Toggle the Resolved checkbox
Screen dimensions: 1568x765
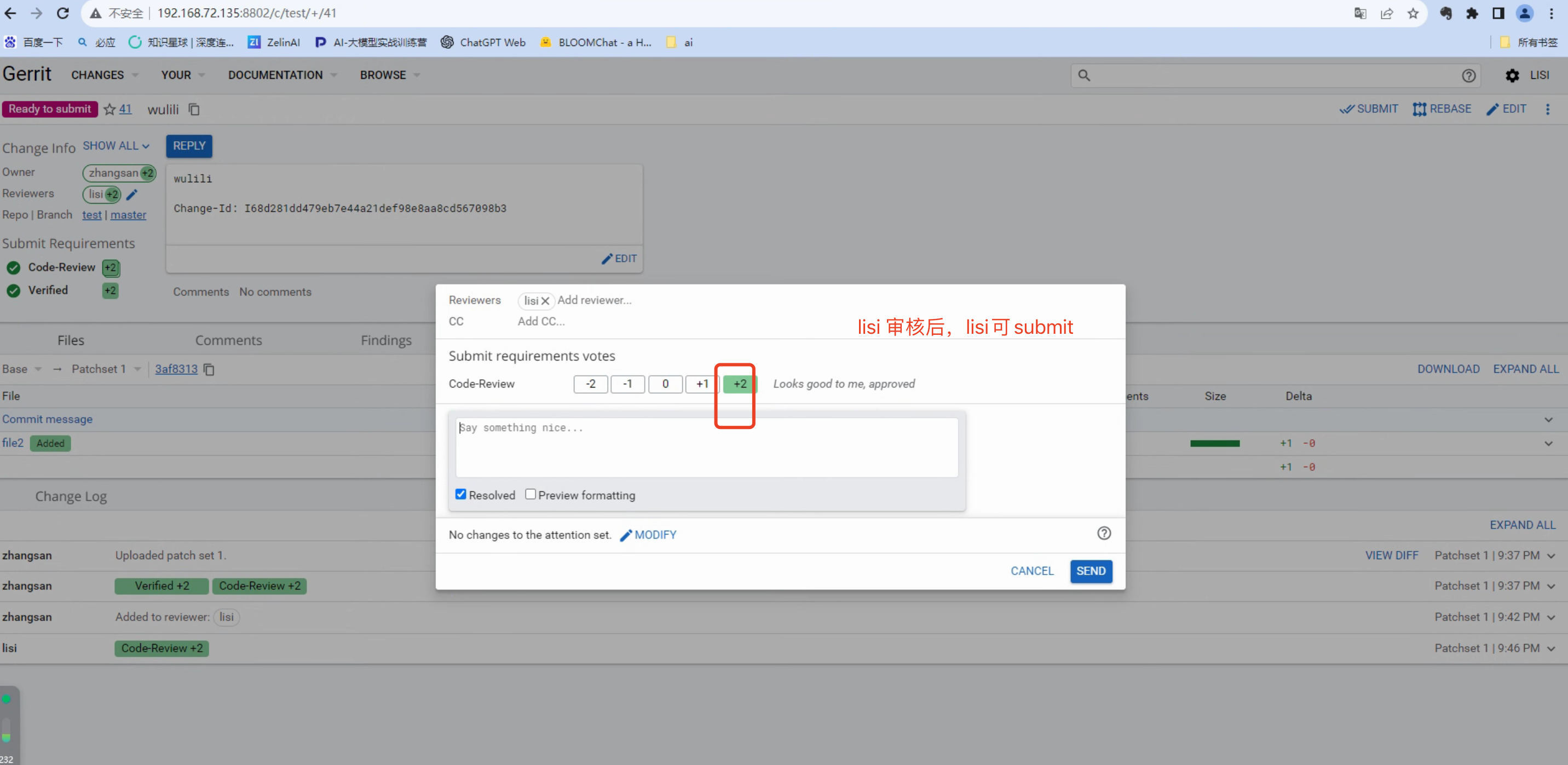461,494
